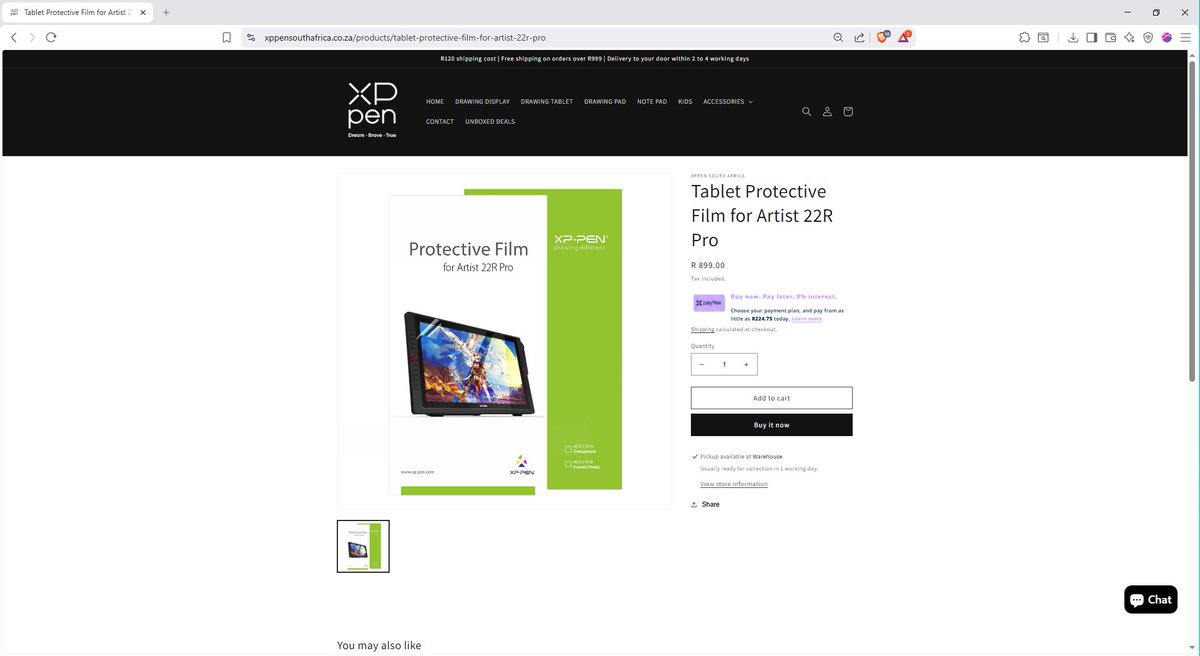Open the Brave Wallet icon
The image size is (1200, 656).
pyautogui.click(x=1111, y=37)
